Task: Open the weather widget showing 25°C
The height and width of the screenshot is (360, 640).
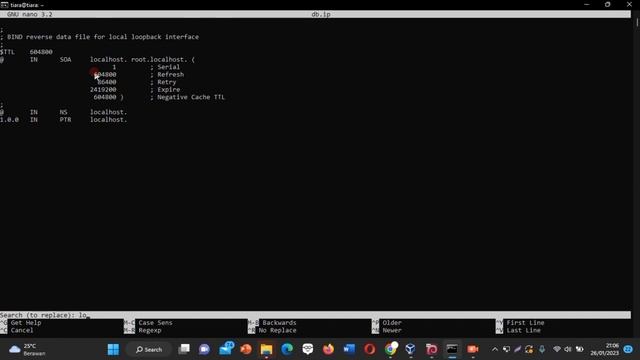Action: [x=28, y=349]
